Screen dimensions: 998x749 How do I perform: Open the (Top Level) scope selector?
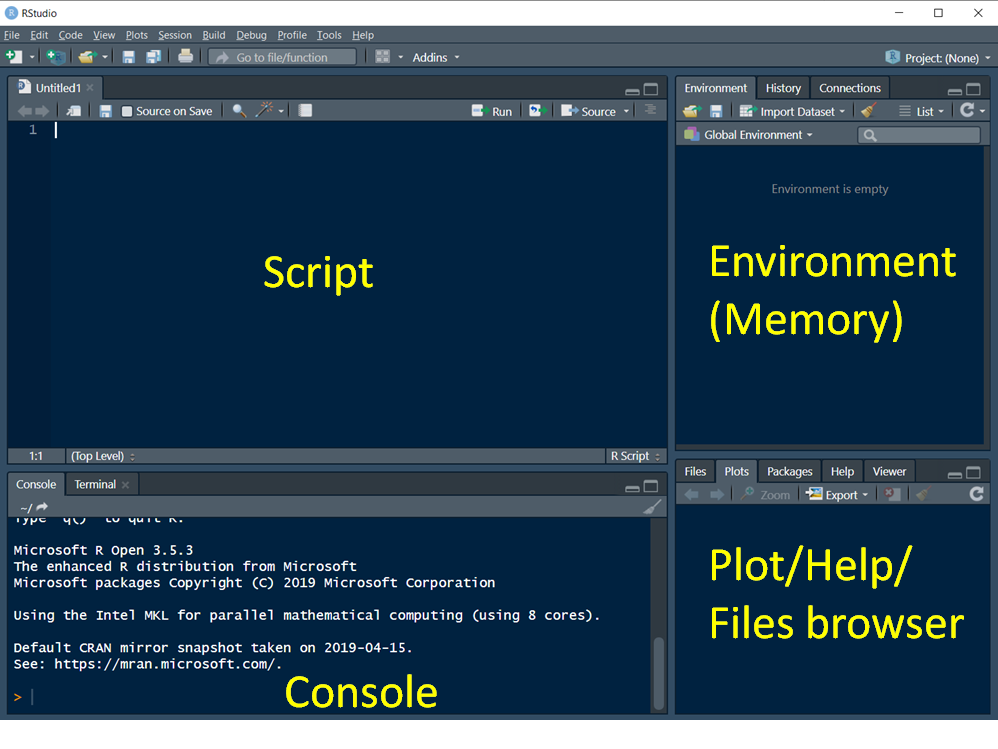pyautogui.click(x=102, y=456)
